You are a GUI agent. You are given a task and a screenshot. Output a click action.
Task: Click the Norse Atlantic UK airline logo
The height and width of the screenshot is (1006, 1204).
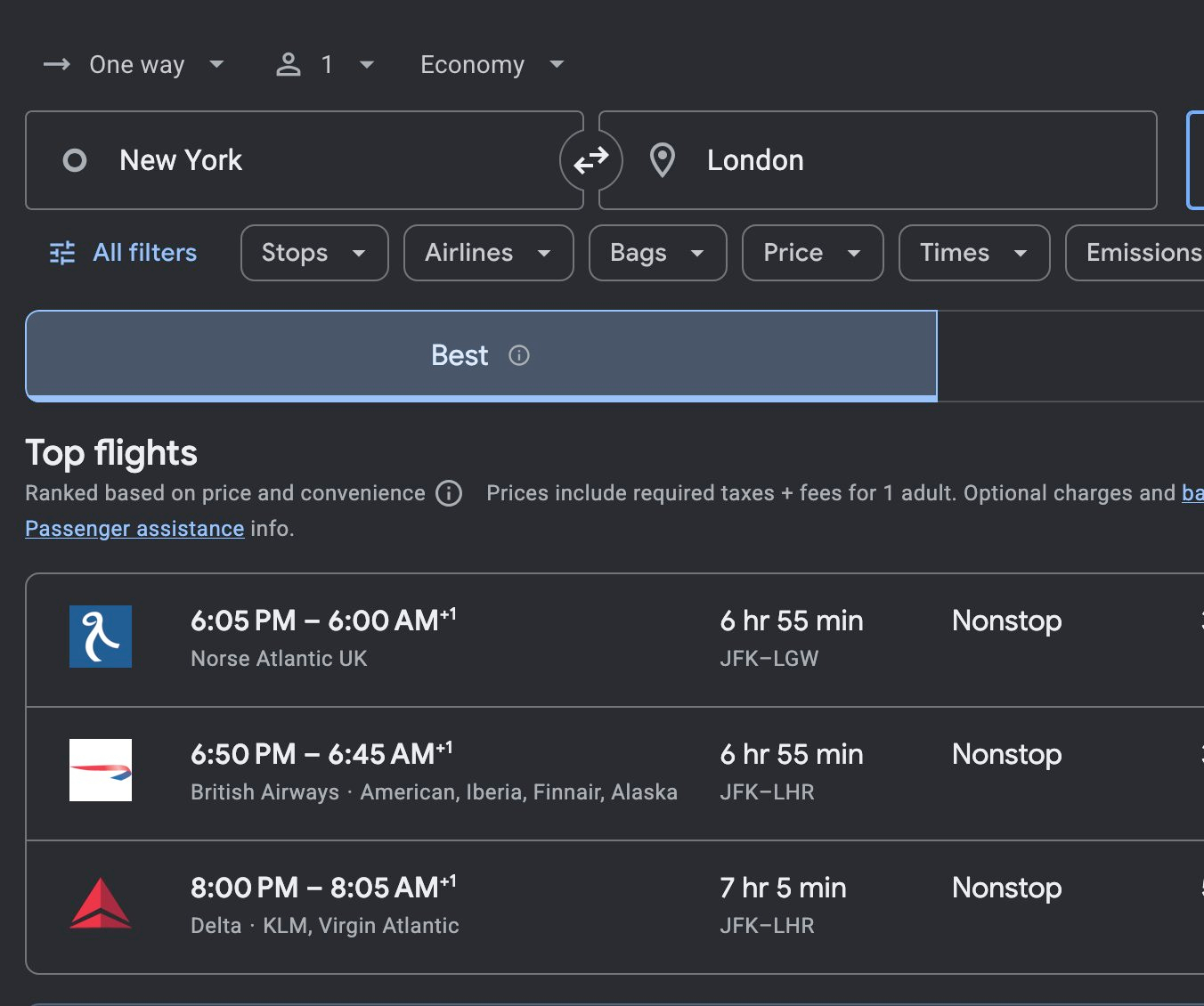coord(101,637)
